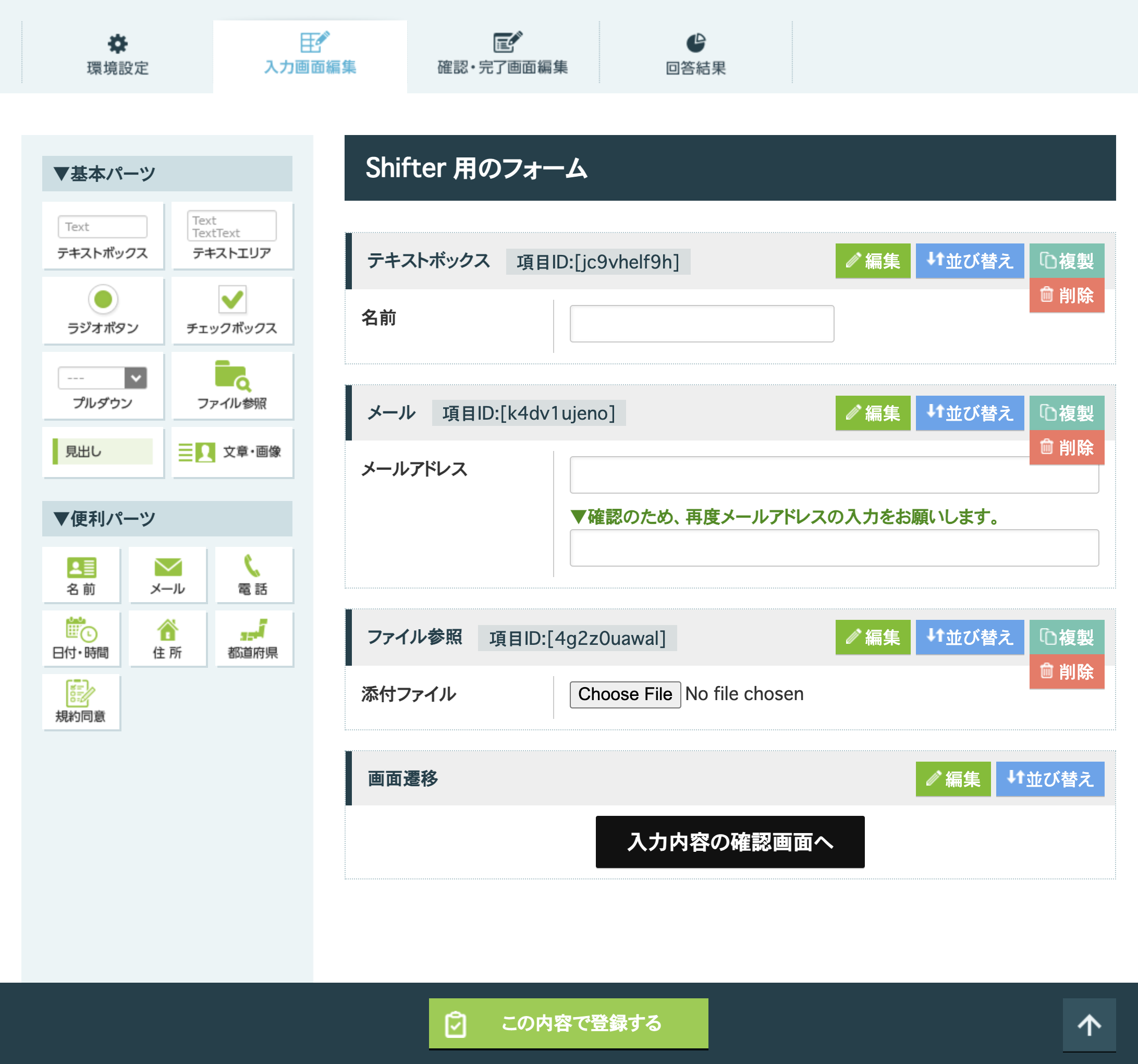Viewport: 1138px width, 1064px height.
Task: Reorder the テキストボックス item with 並び替え
Action: point(970,261)
